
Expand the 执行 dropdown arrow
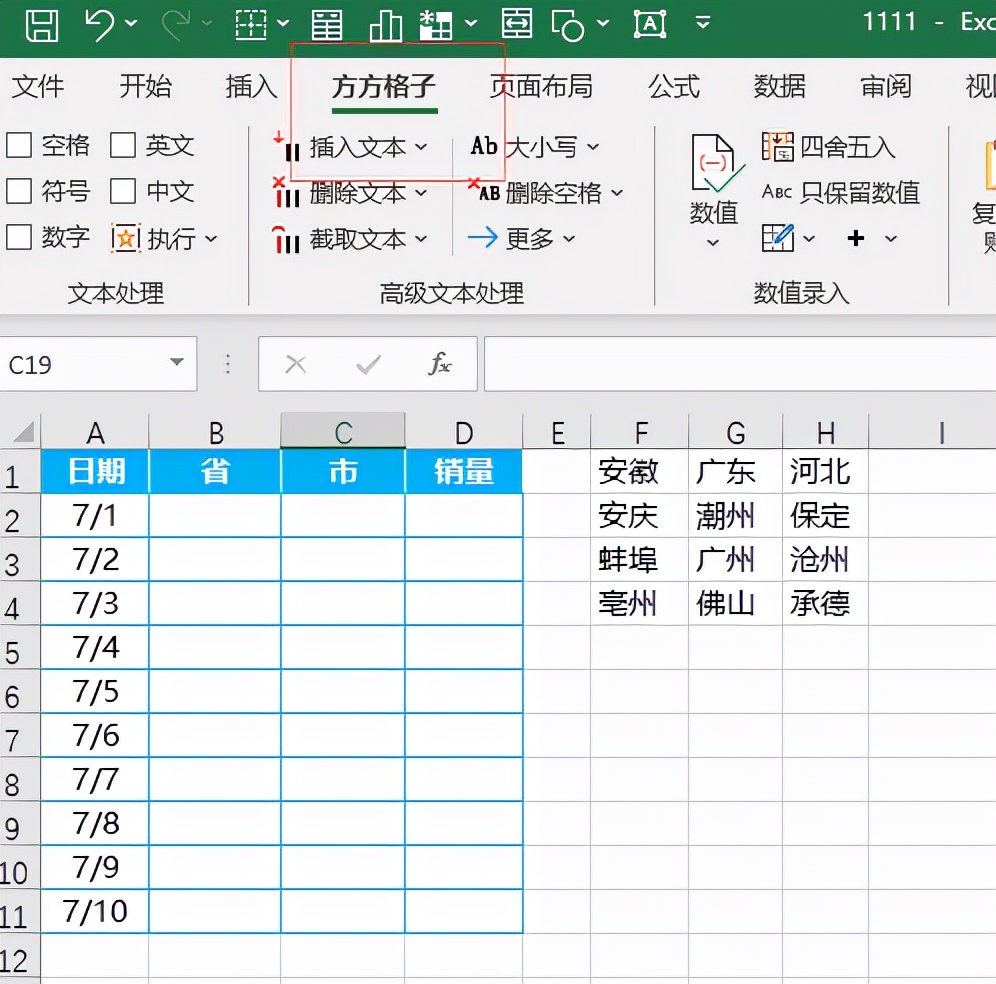(212, 239)
